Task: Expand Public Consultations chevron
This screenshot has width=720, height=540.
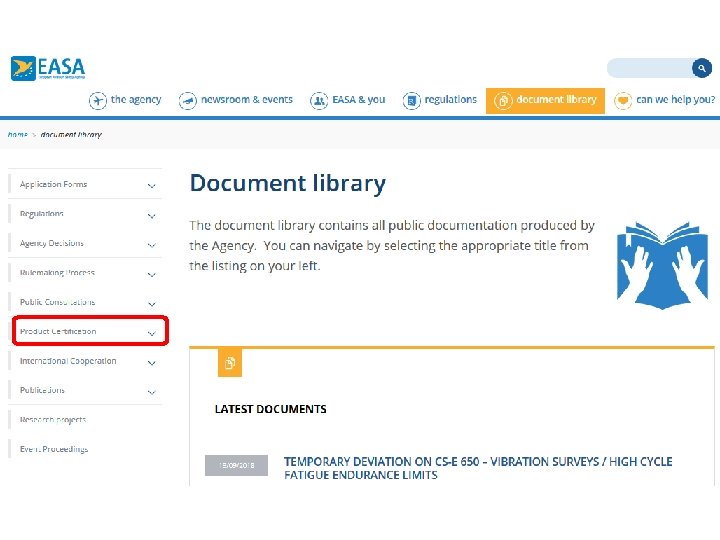Action: tap(152, 304)
